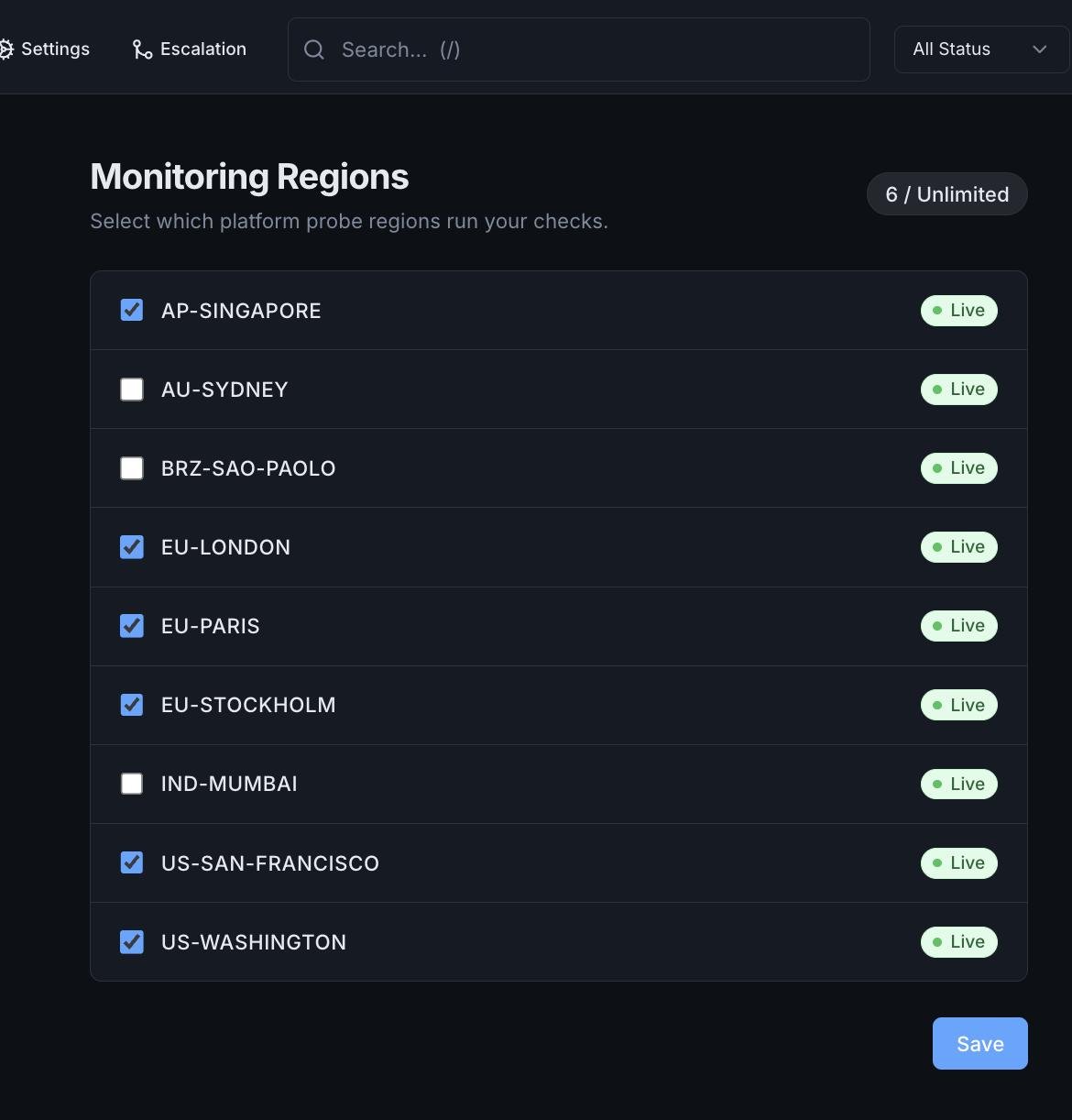Open the All Status dropdown
The height and width of the screenshot is (1120, 1072).
click(x=979, y=49)
